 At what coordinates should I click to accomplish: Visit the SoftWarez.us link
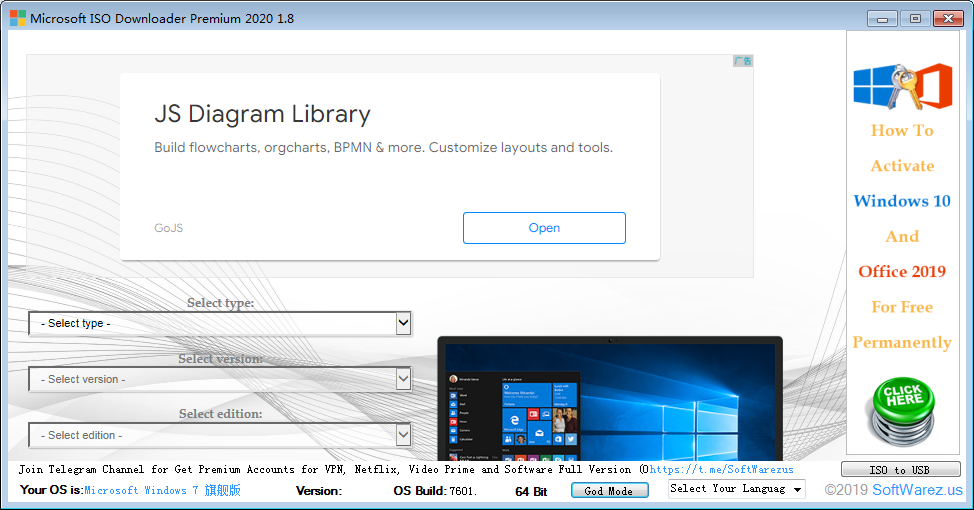tap(917, 490)
